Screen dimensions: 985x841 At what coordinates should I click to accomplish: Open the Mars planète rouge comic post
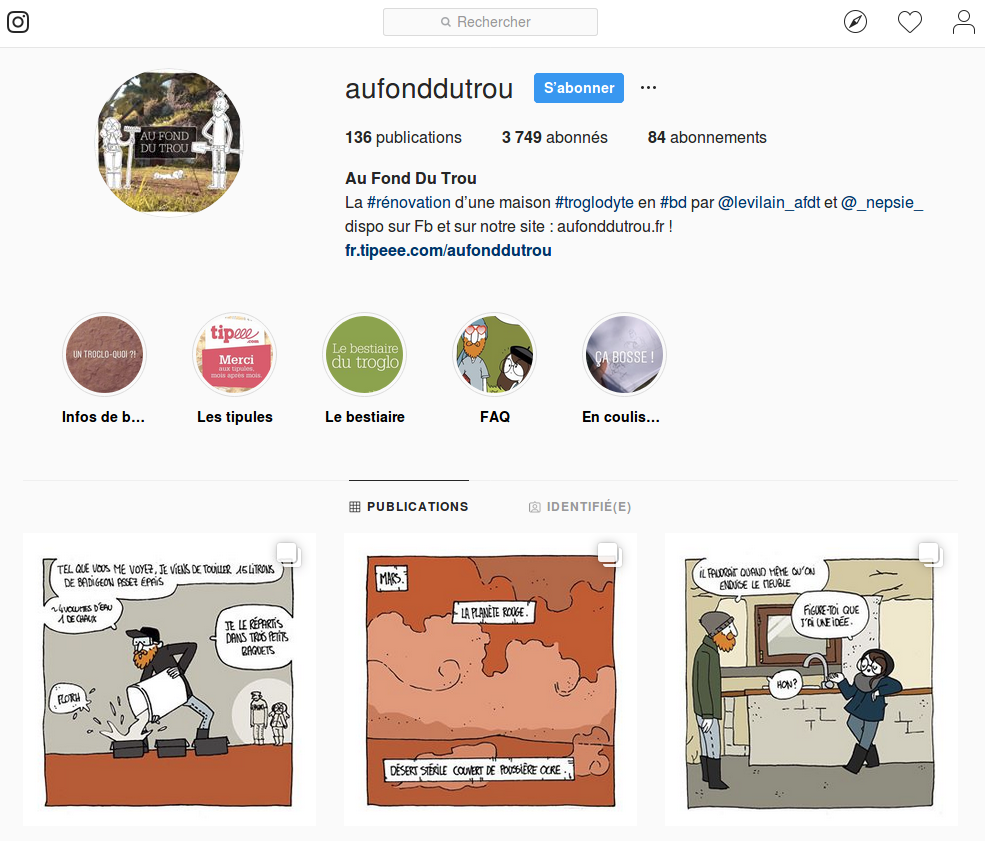click(x=490, y=679)
